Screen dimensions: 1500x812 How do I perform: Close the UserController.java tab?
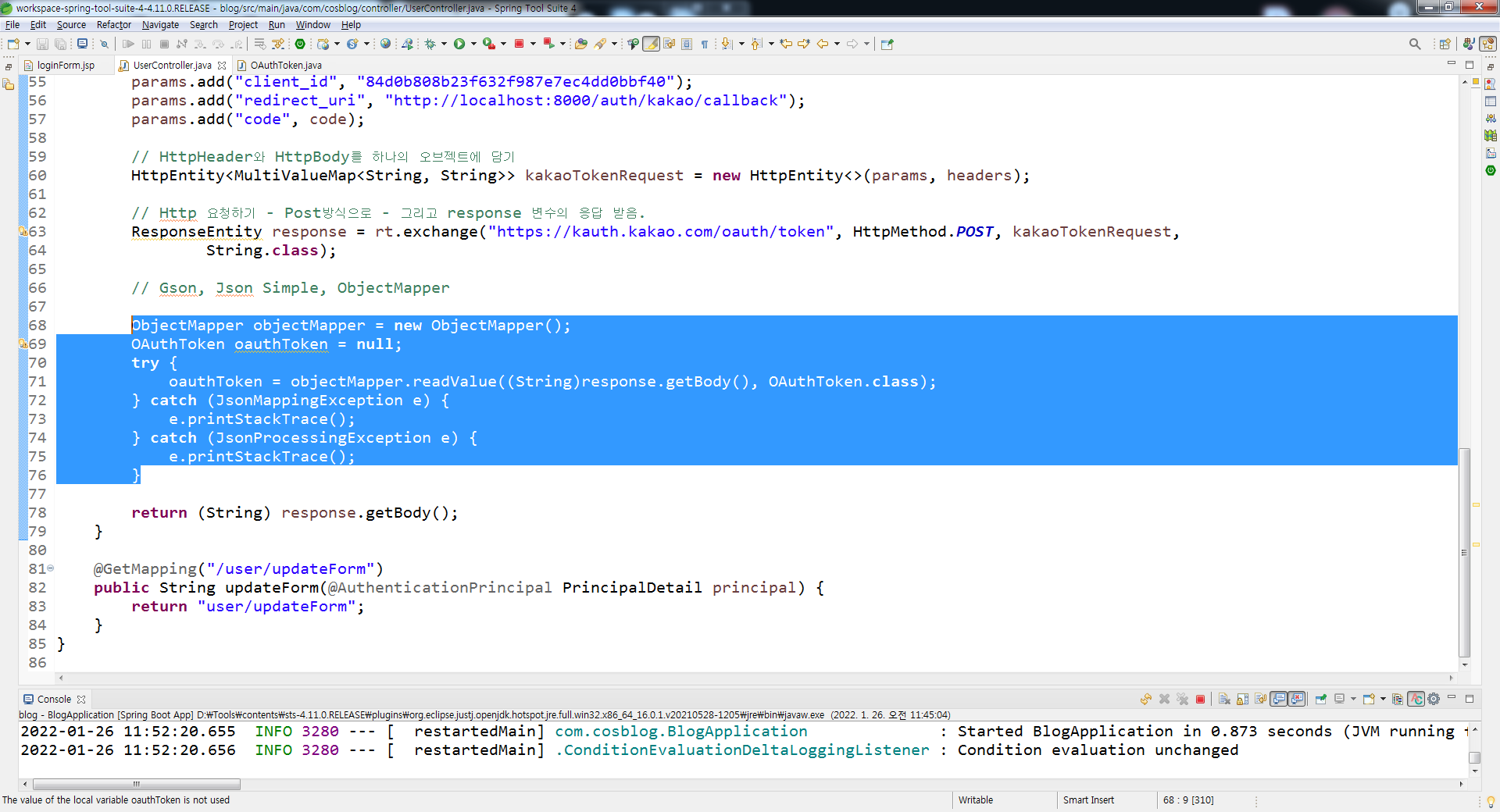click(222, 66)
